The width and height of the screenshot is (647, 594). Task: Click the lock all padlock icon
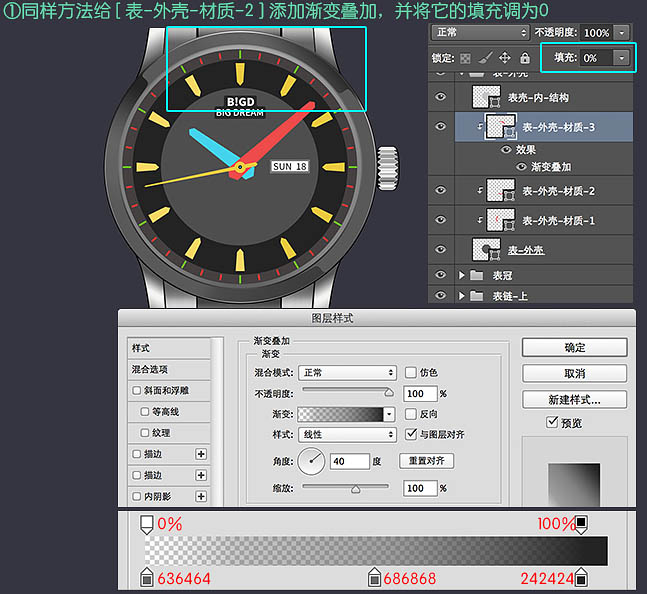[524, 59]
